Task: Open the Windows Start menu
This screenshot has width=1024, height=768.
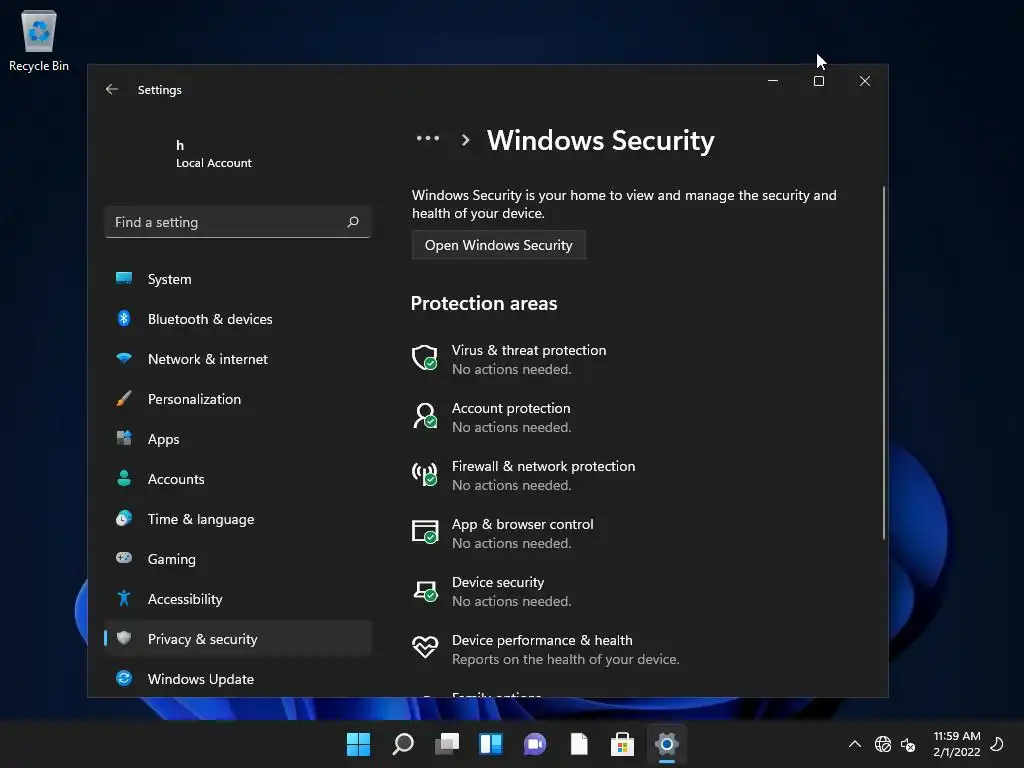Action: (x=358, y=744)
